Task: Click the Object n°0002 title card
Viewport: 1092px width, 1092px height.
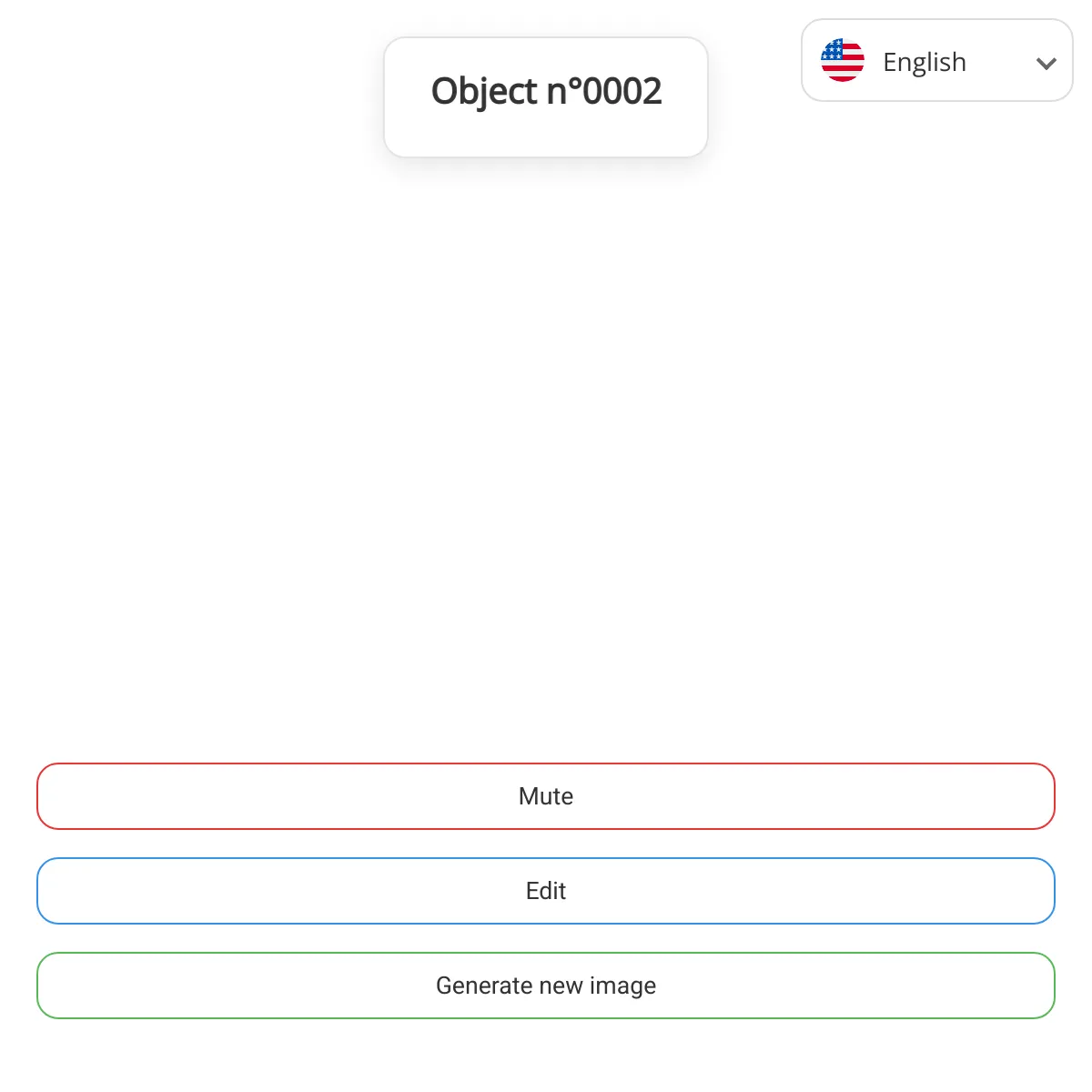Action: click(x=546, y=97)
